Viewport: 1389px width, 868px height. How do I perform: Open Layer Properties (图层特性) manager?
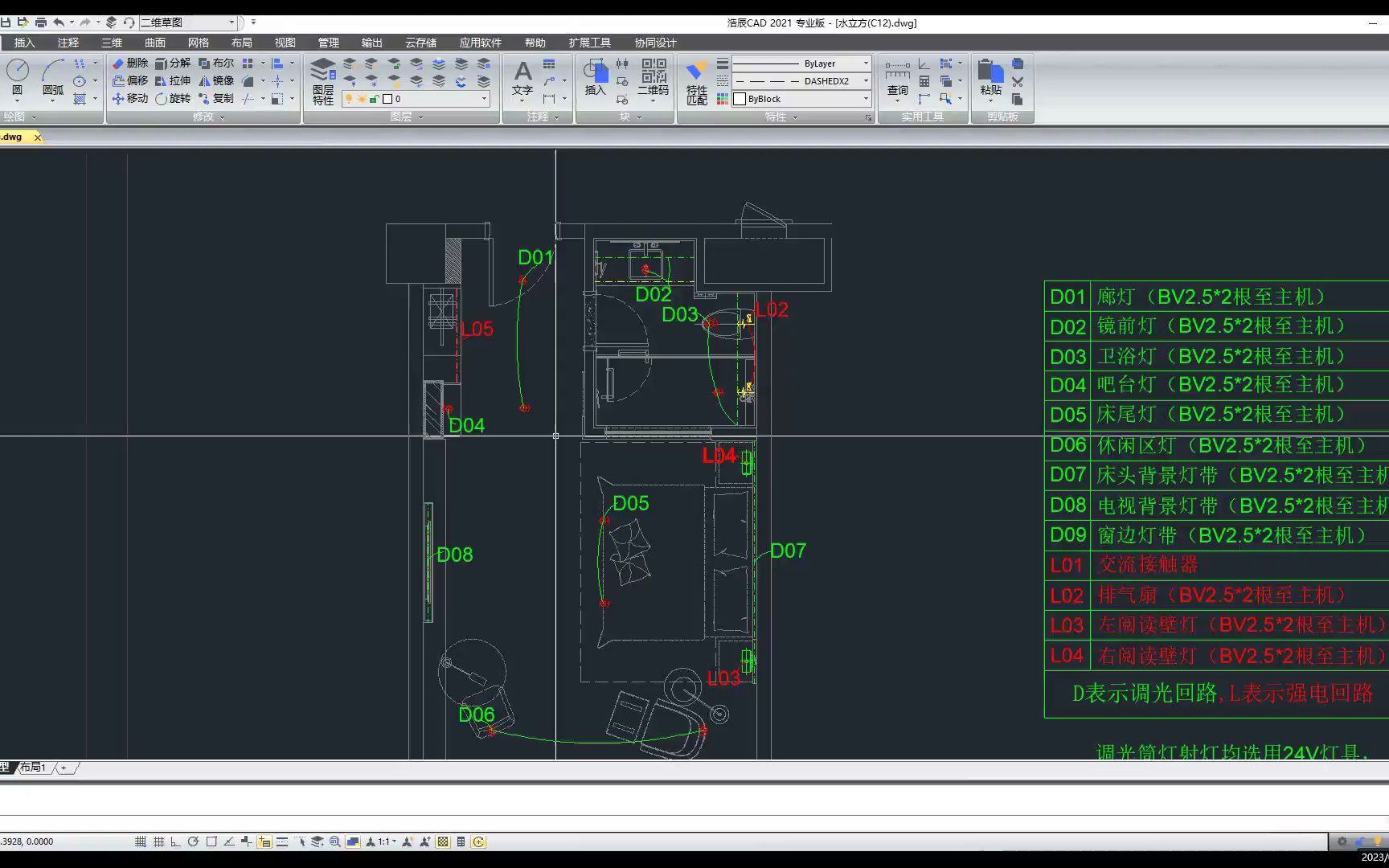tap(323, 81)
